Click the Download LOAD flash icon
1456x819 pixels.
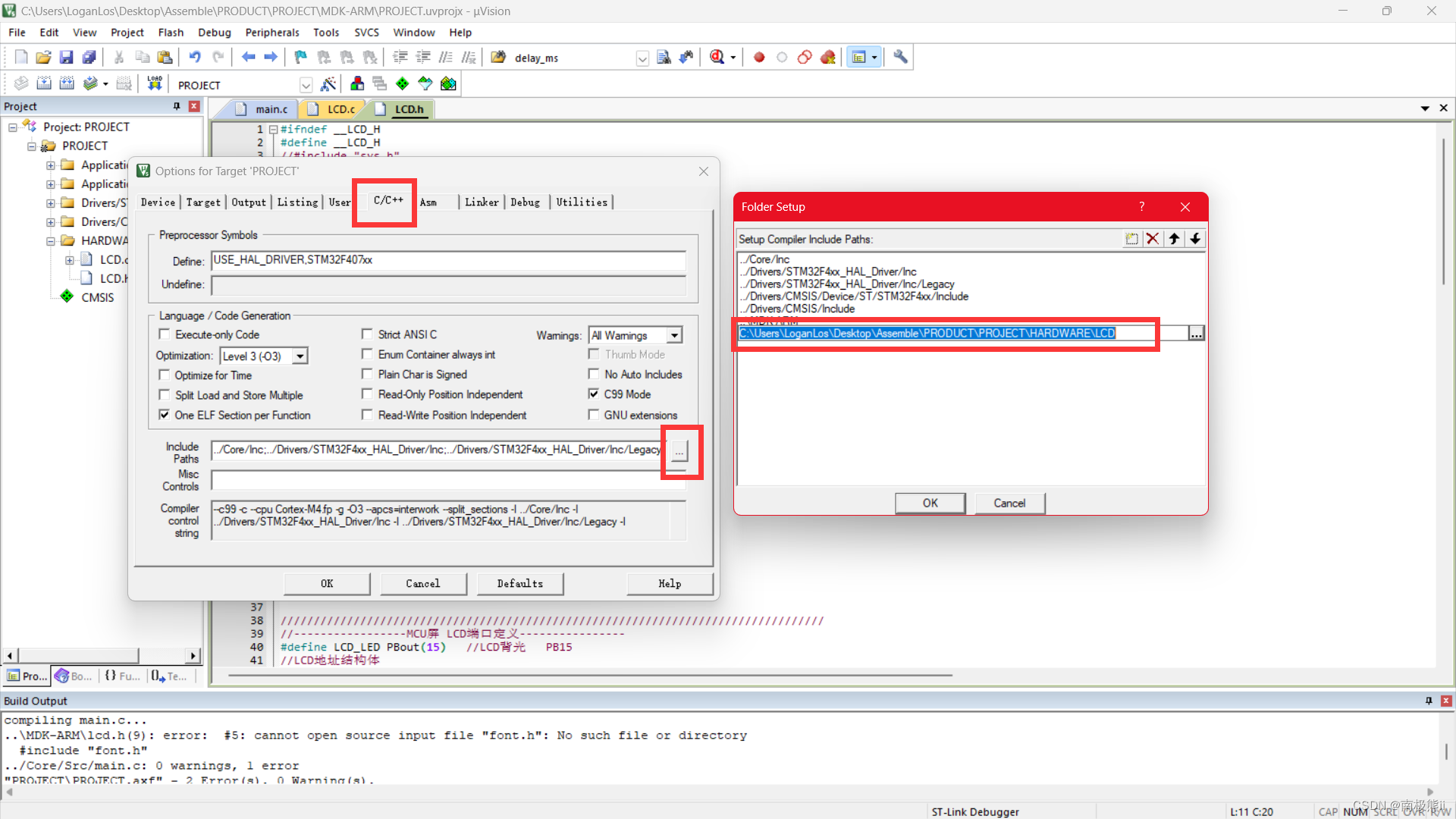click(x=155, y=83)
